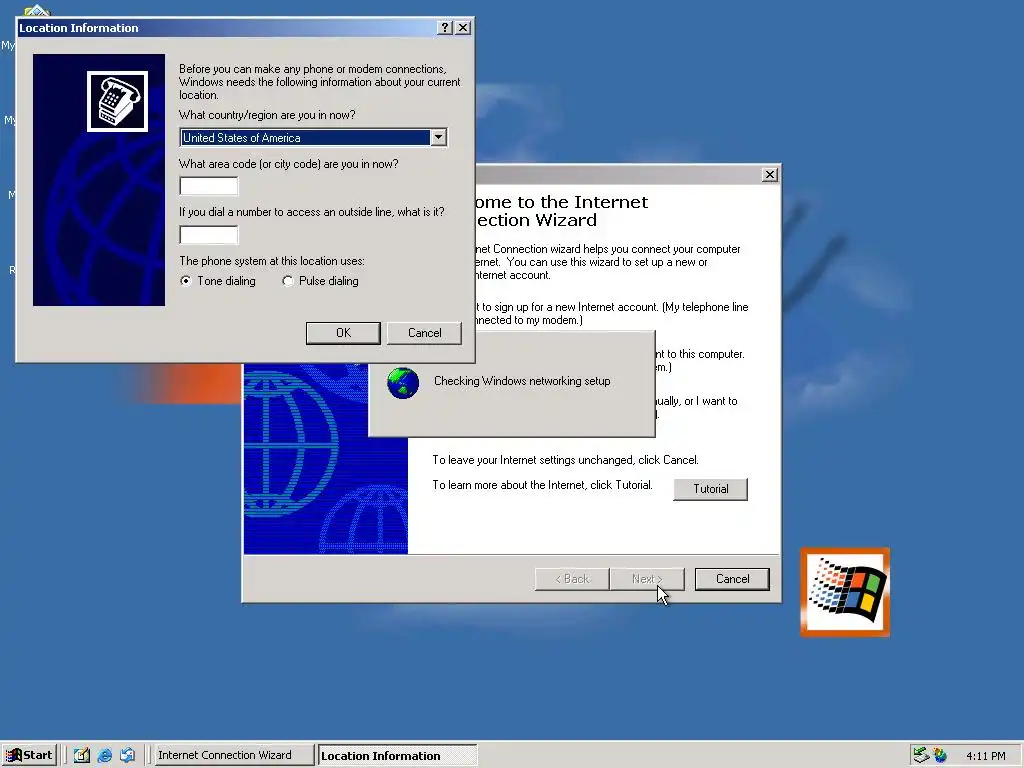The width and height of the screenshot is (1024, 768).
Task: Click the globe icon in networking setup popup
Action: click(x=403, y=383)
